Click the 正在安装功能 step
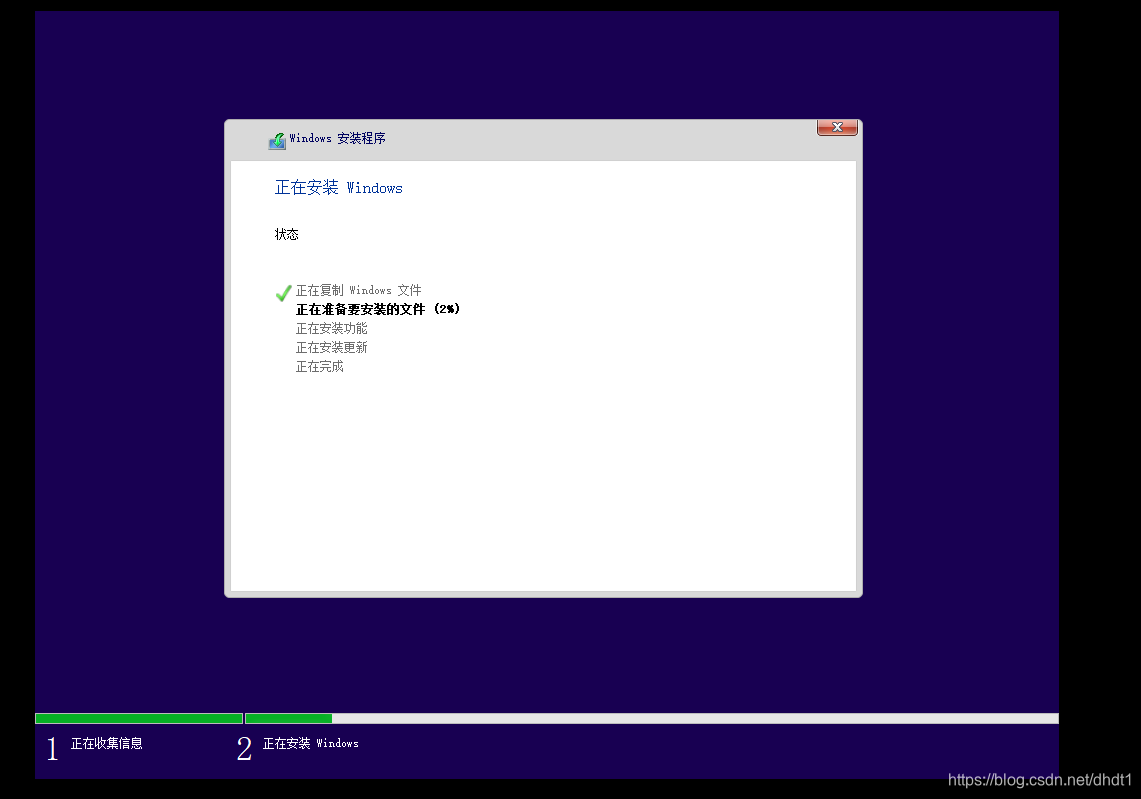Screen dimensions: 1141x799 point(331,328)
